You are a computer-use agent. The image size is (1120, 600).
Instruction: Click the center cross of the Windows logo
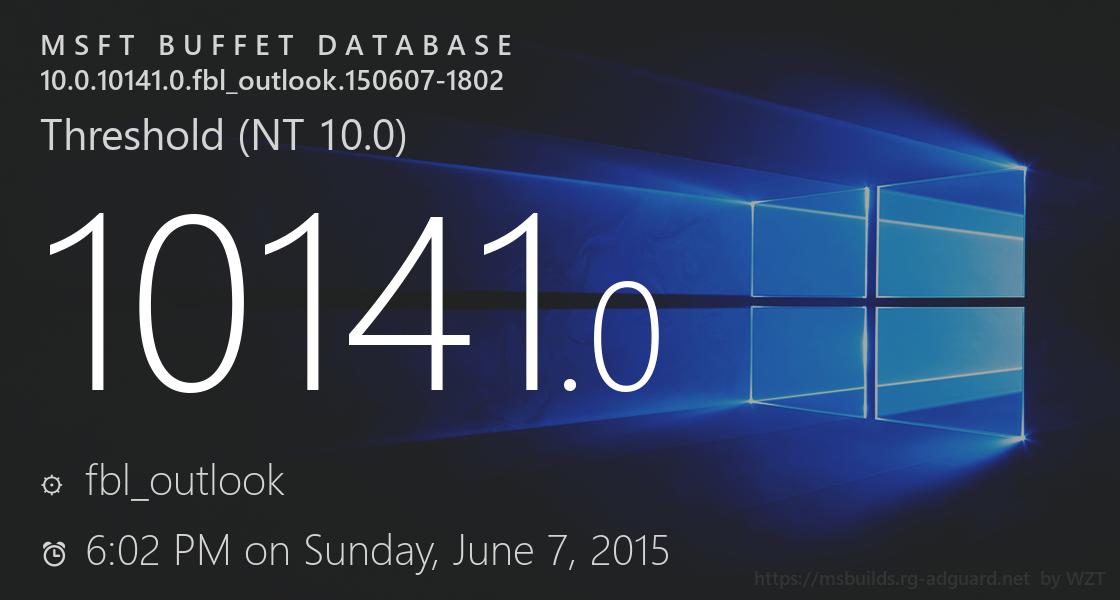pyautogui.click(x=872, y=298)
